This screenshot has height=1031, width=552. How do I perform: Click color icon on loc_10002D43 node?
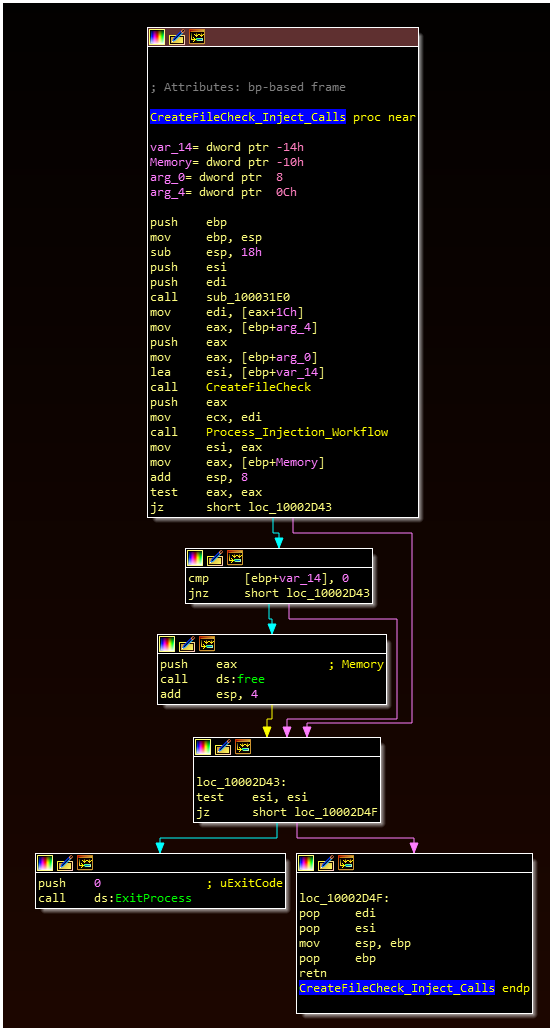pos(203,747)
